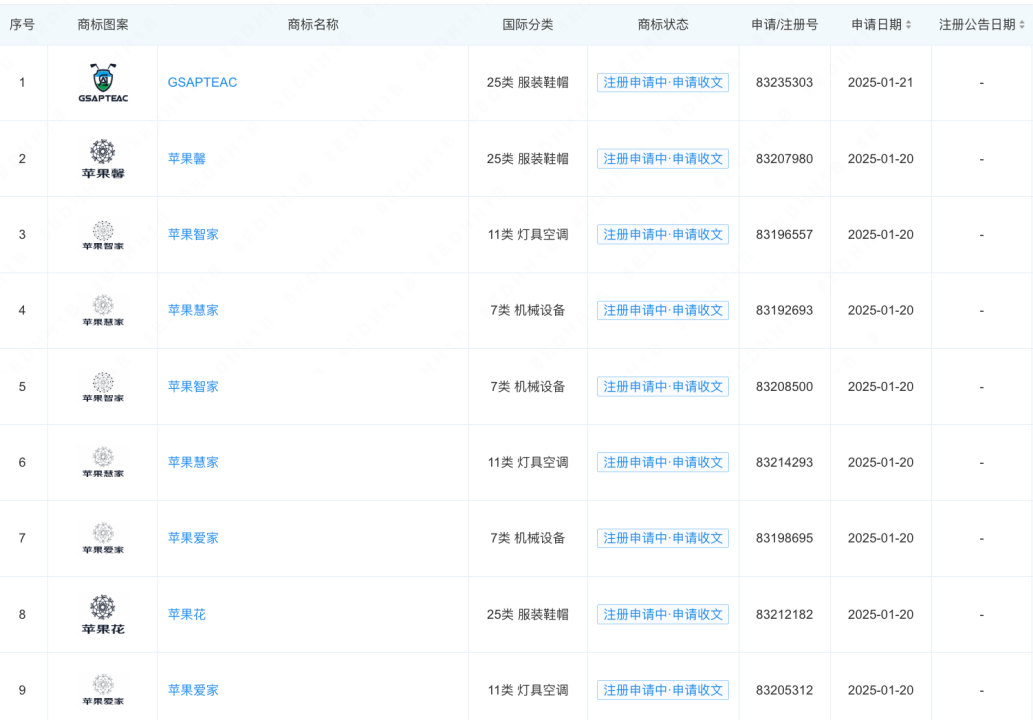This screenshot has width=1033, height=720.
Task: Click the 国际分类 column header
Action: coord(527,25)
